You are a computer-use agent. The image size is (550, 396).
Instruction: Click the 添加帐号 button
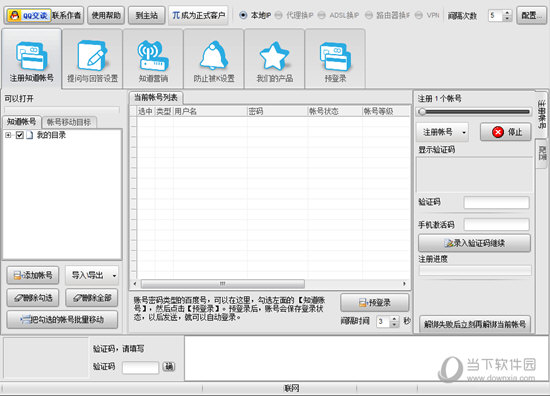click(x=33, y=275)
